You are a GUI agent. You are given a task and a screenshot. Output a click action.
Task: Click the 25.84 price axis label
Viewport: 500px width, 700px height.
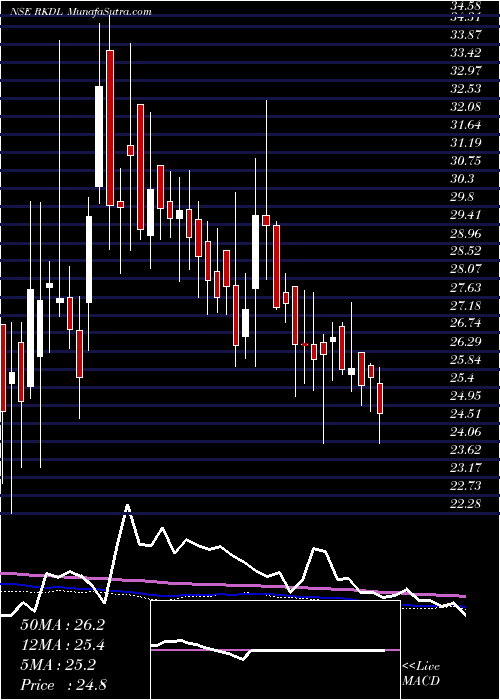point(466,360)
